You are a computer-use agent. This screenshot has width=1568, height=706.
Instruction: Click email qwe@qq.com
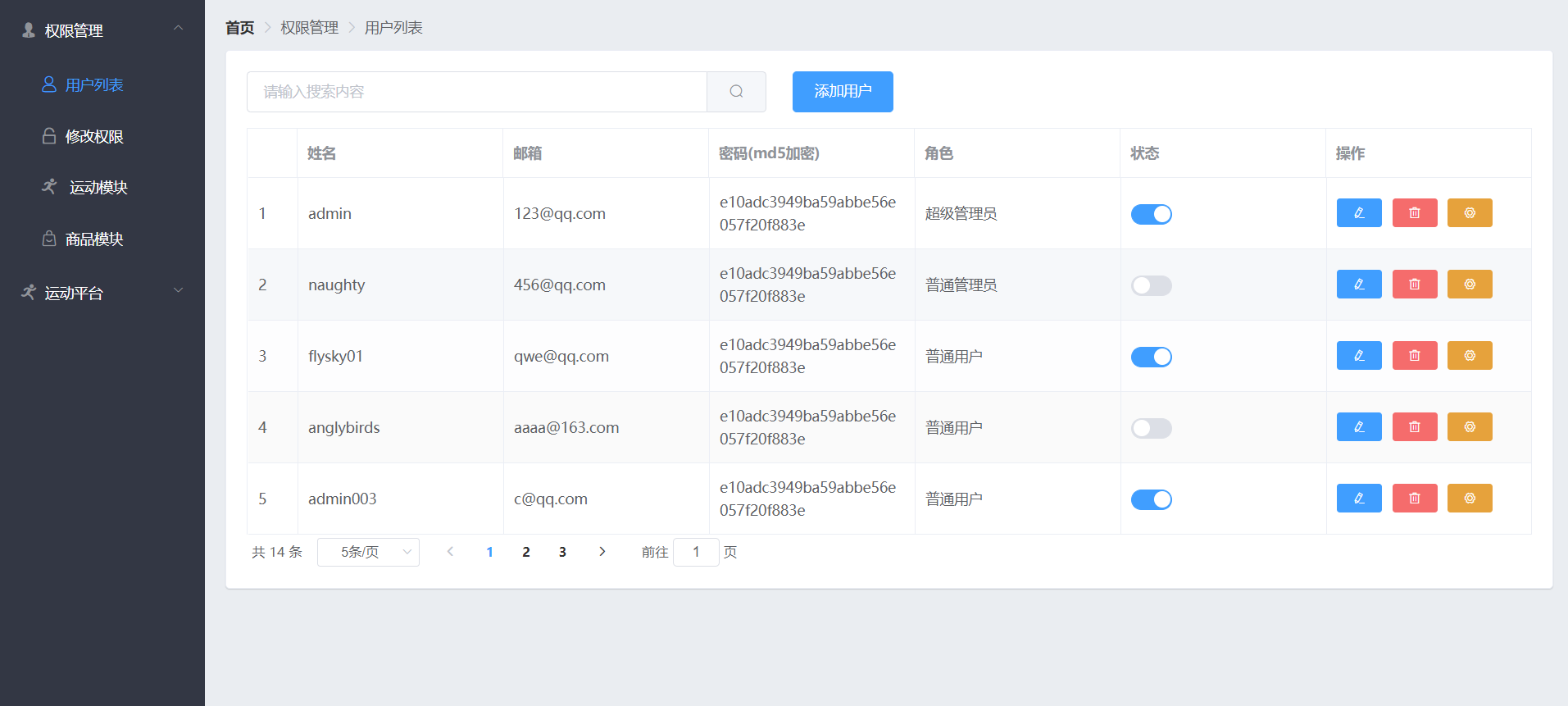pyautogui.click(x=561, y=356)
